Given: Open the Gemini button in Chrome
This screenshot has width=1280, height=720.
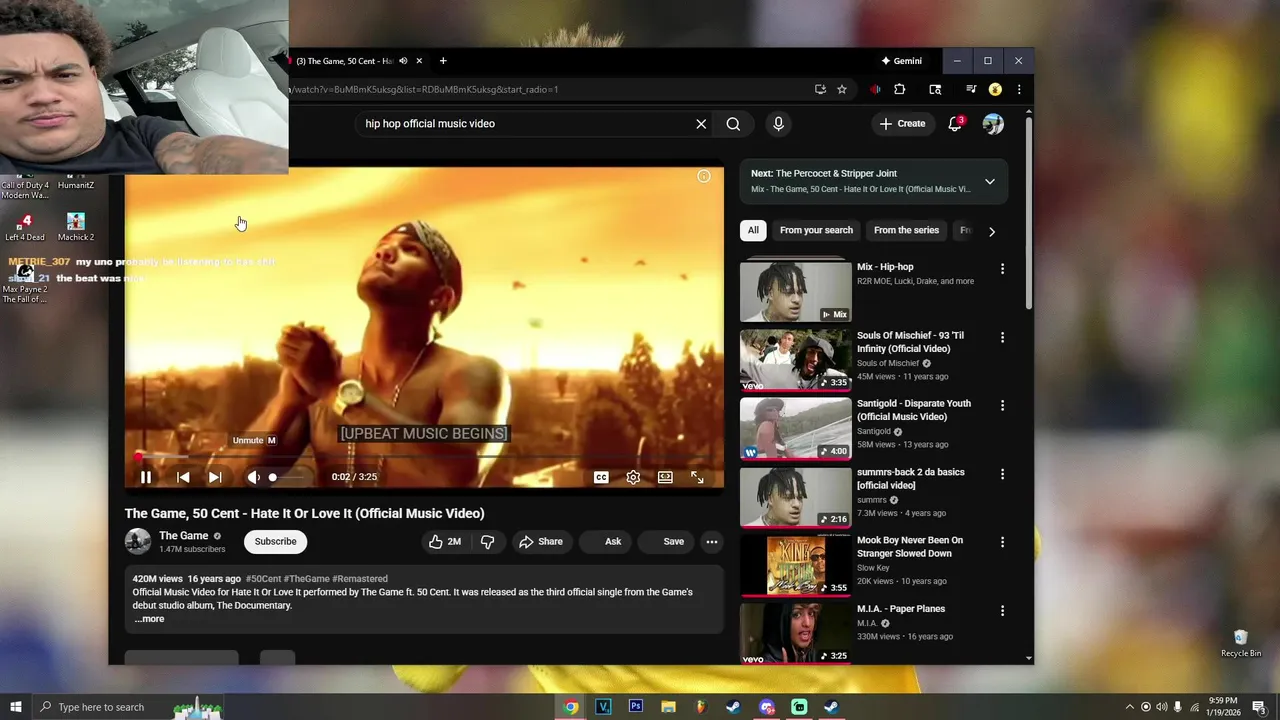Looking at the screenshot, I should pyautogui.click(x=902, y=61).
